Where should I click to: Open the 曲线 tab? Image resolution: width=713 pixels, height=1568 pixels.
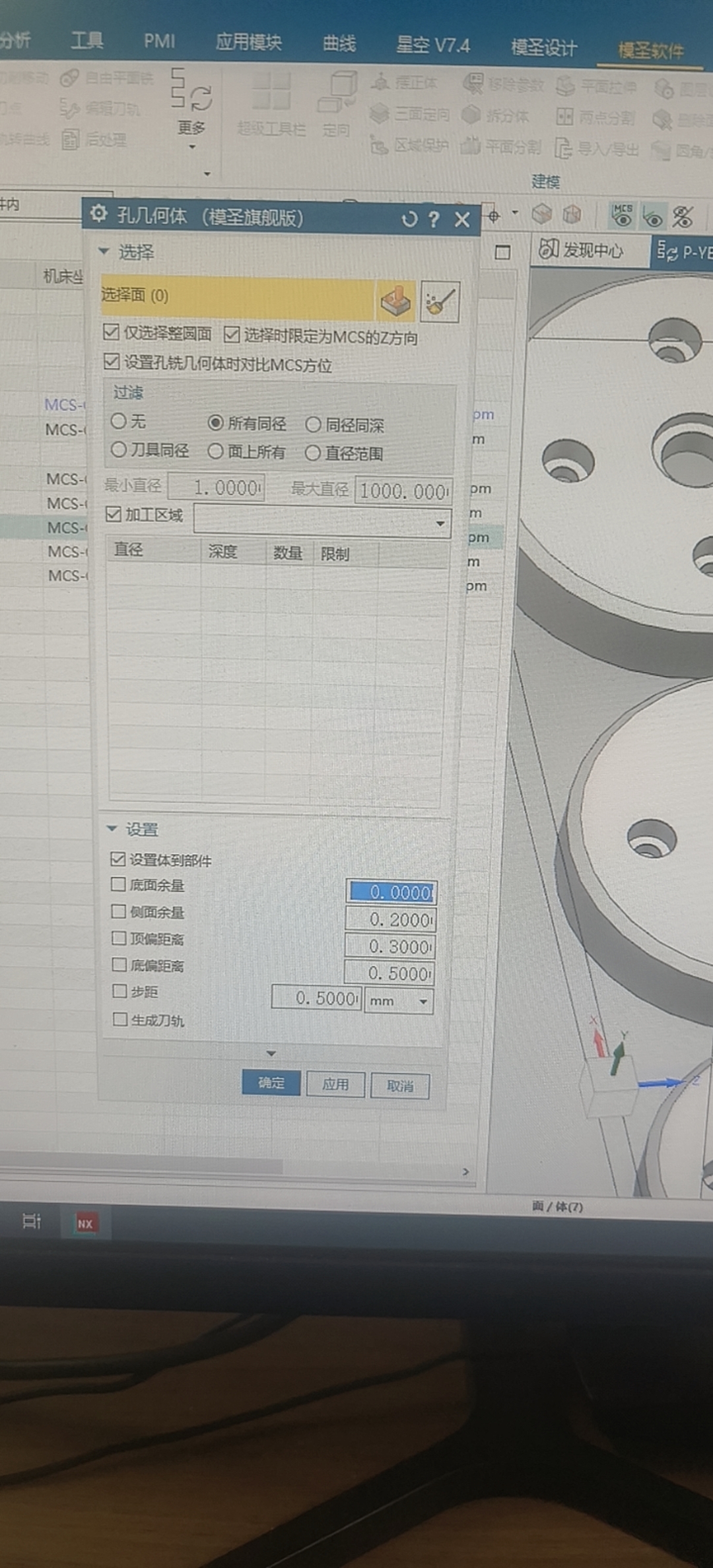click(339, 44)
